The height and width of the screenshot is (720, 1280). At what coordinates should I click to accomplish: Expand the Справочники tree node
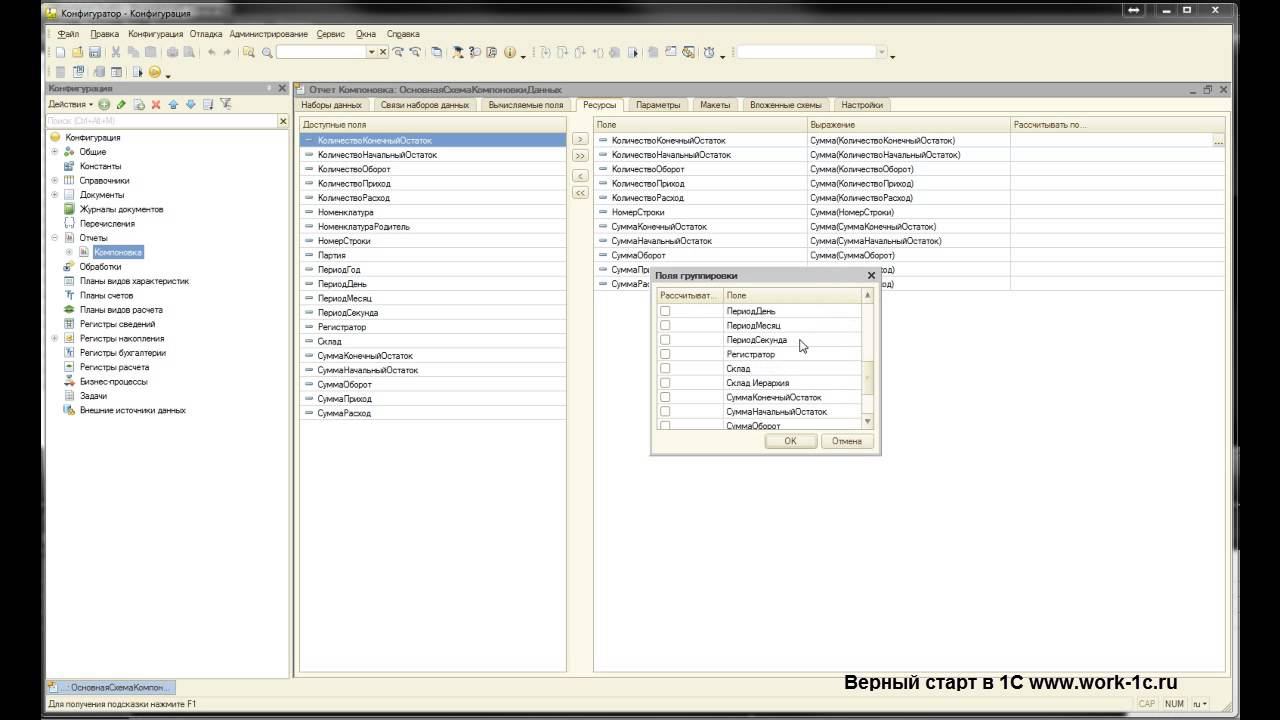click(55, 181)
